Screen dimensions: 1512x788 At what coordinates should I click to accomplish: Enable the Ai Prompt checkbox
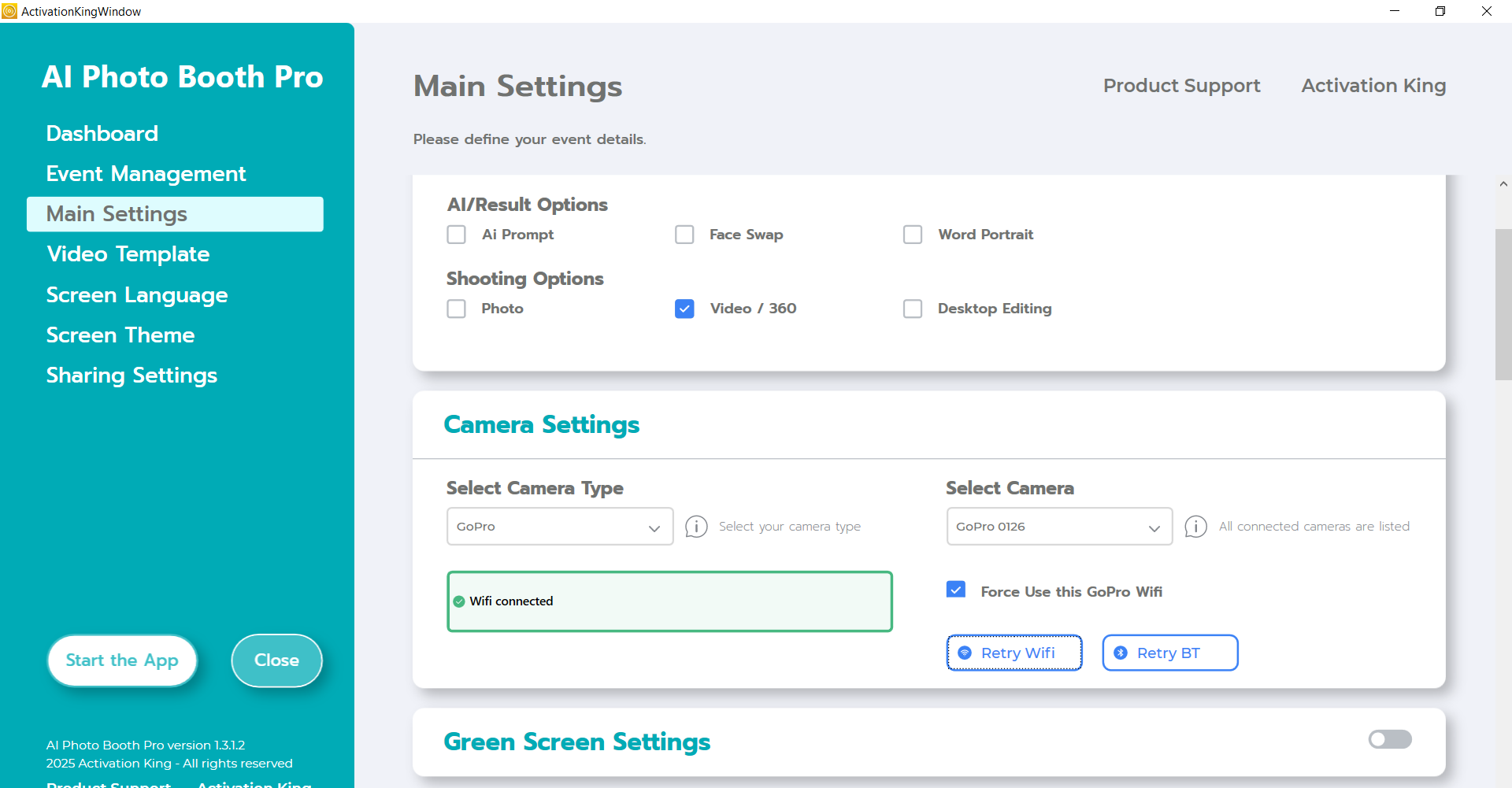(x=457, y=235)
